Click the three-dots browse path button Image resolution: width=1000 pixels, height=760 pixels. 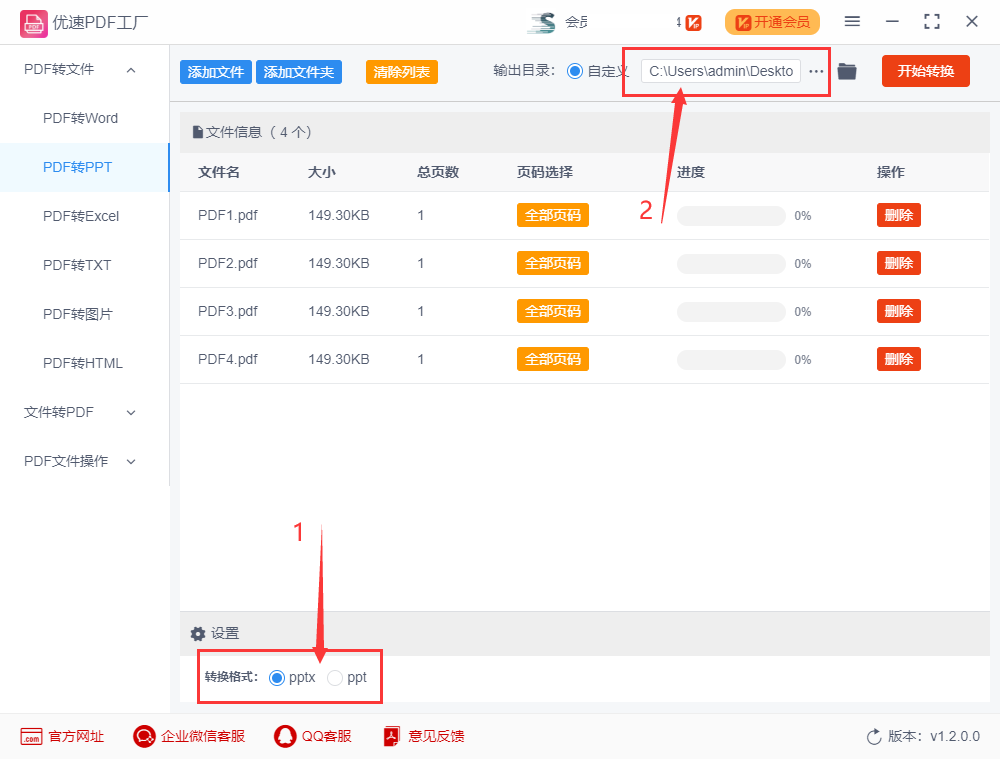pyautogui.click(x=816, y=71)
